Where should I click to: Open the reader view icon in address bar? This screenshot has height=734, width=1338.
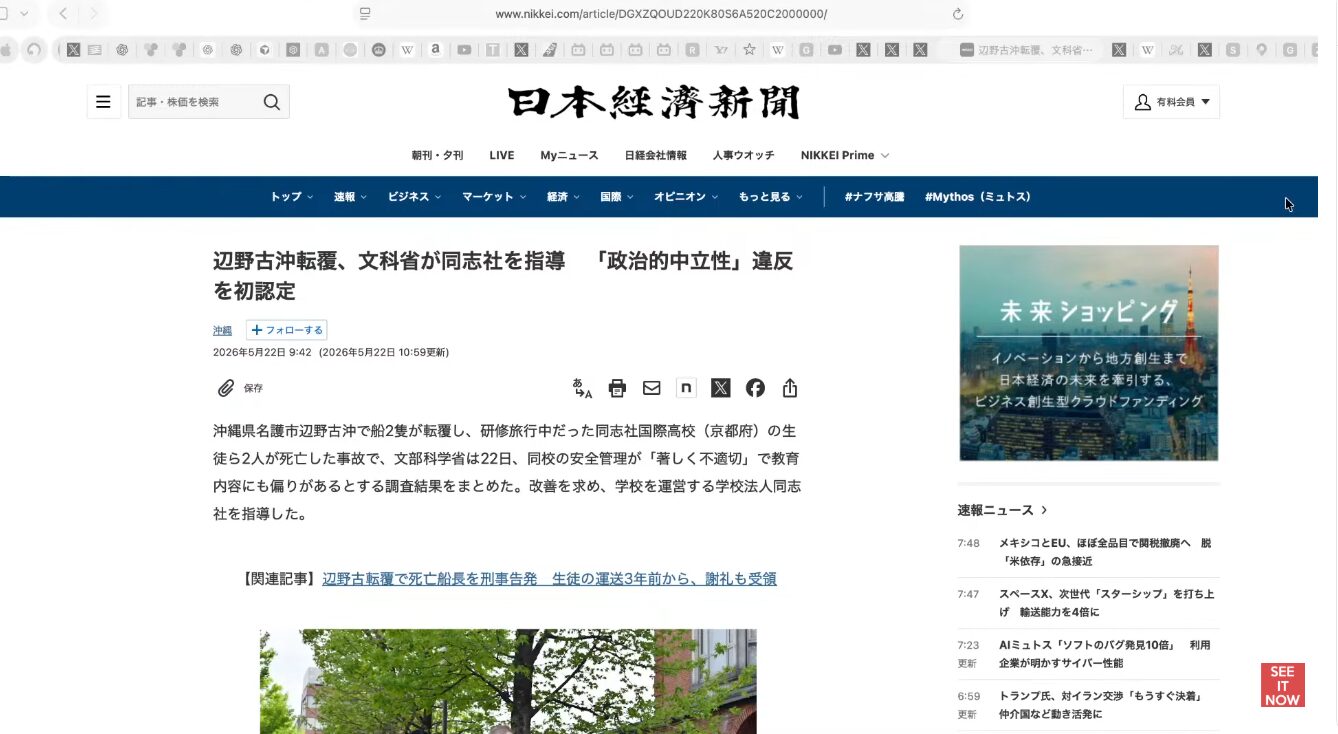click(365, 14)
